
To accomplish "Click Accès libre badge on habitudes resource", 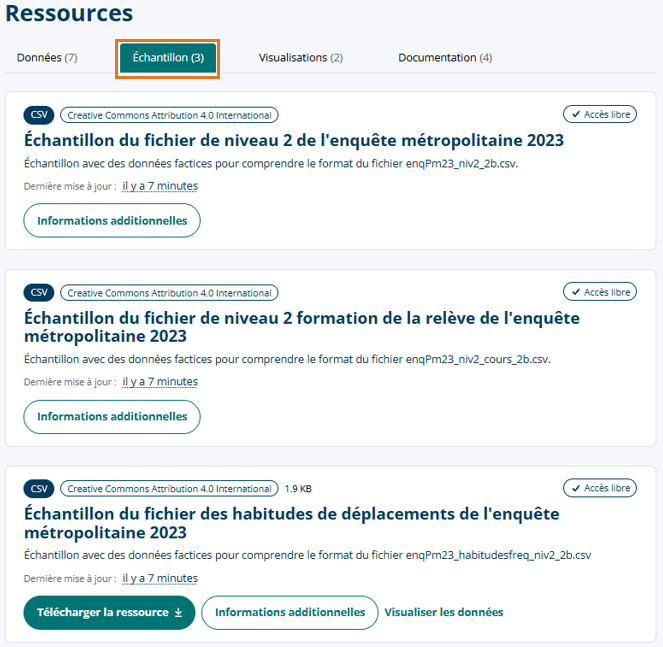I will point(600,488).
